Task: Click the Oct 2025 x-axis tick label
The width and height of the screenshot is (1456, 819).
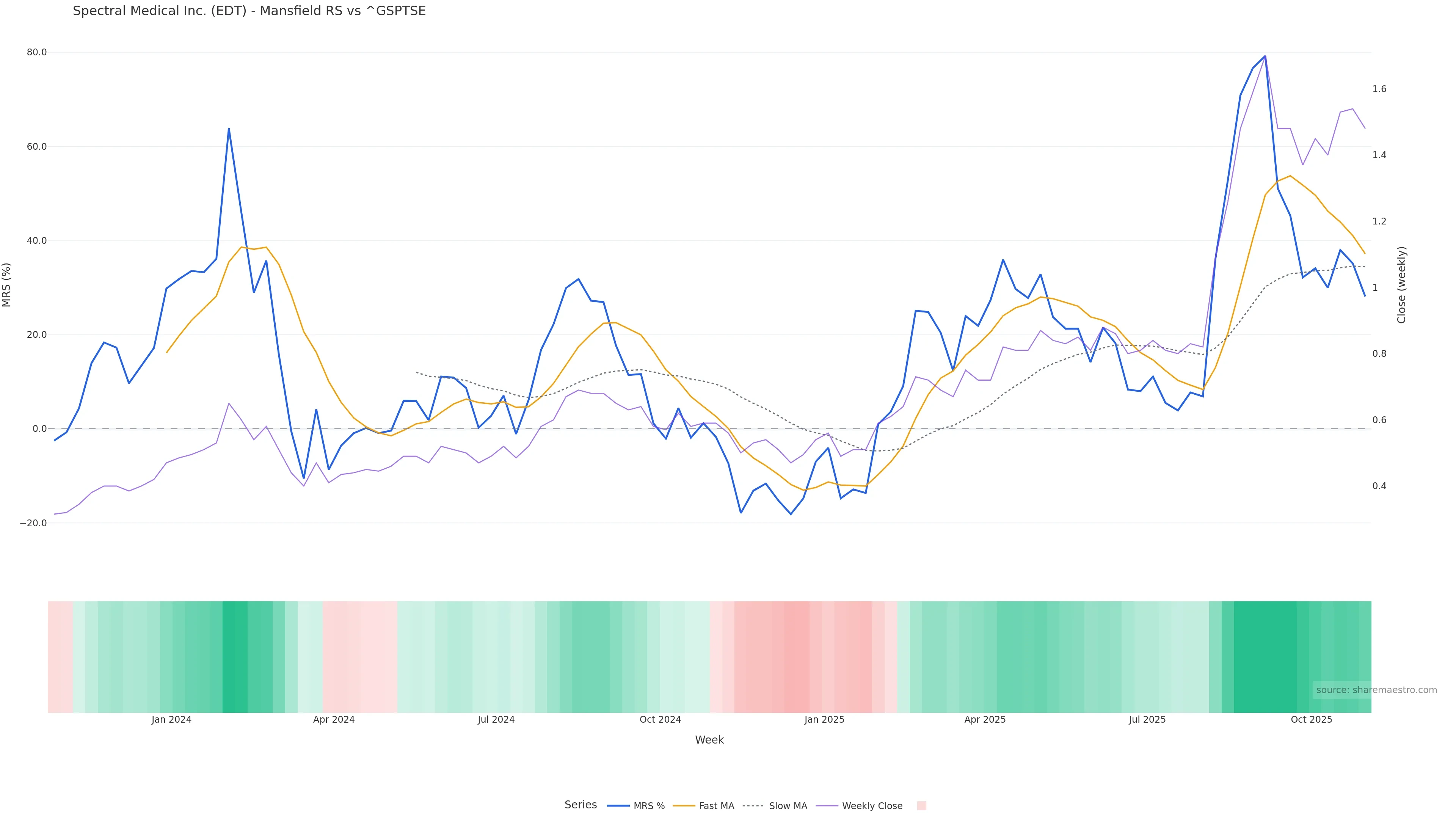Action: [x=1311, y=720]
